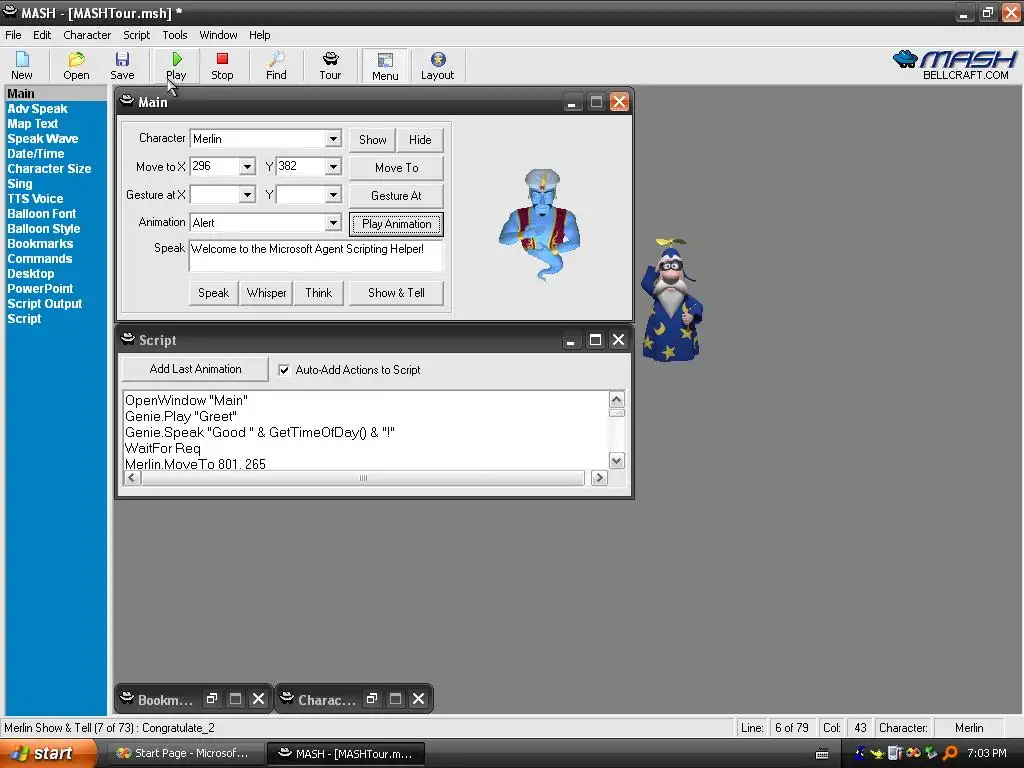Click the Speak button

pos(214,293)
